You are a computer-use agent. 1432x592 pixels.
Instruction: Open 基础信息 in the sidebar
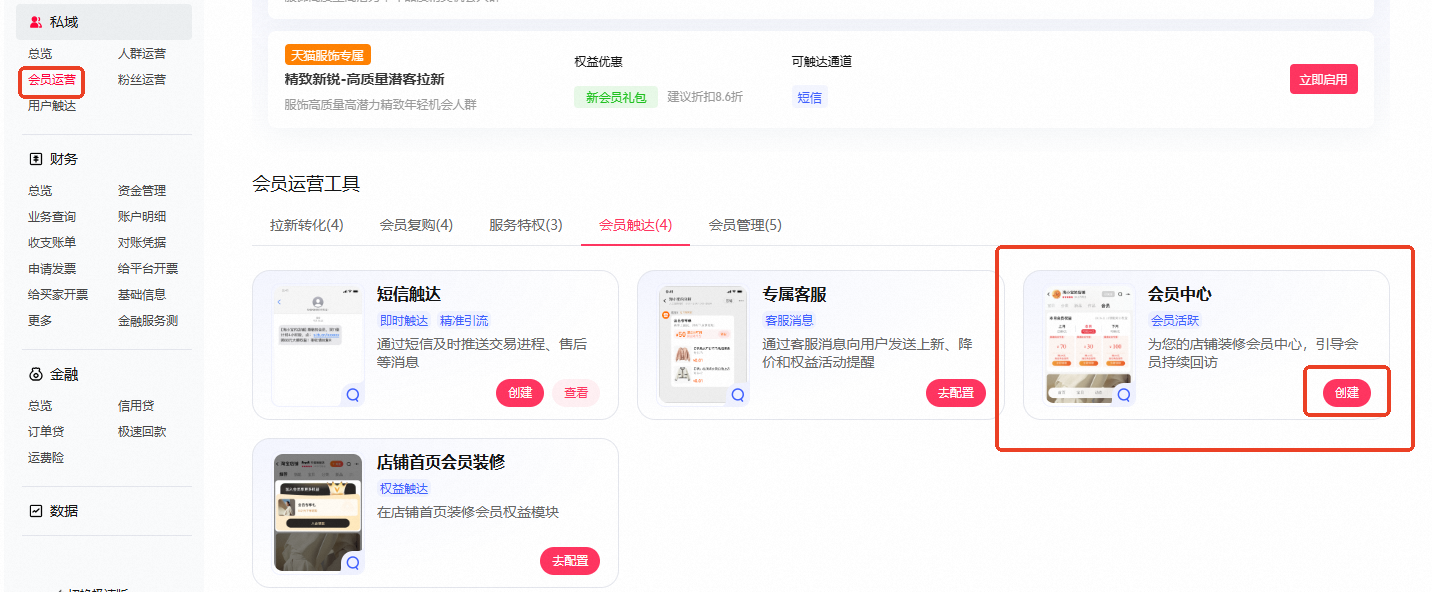pyautogui.click(x=142, y=295)
